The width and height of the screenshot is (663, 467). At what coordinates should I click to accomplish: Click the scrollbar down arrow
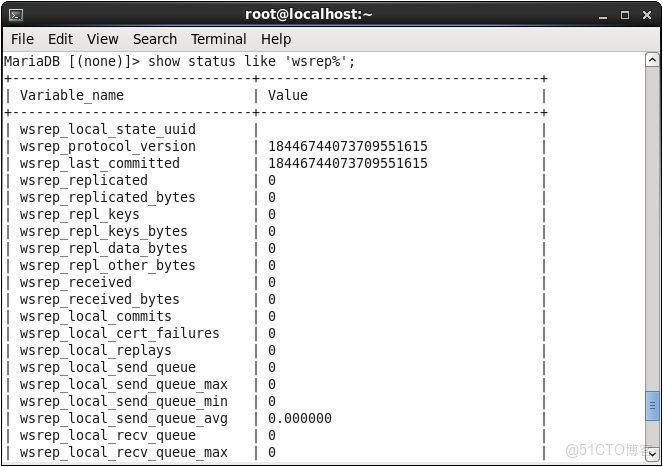(x=653, y=455)
